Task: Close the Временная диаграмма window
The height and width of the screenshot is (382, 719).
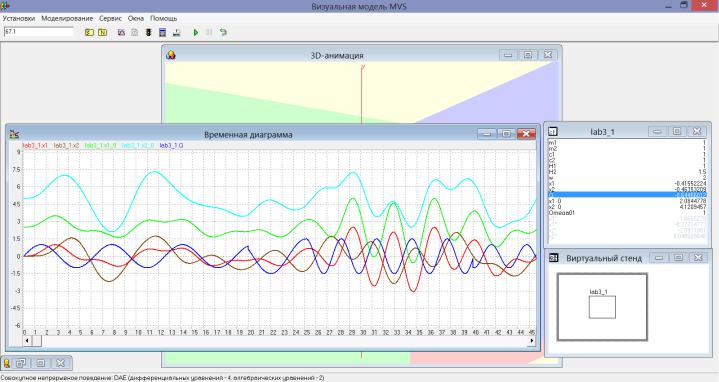Action: click(x=526, y=133)
